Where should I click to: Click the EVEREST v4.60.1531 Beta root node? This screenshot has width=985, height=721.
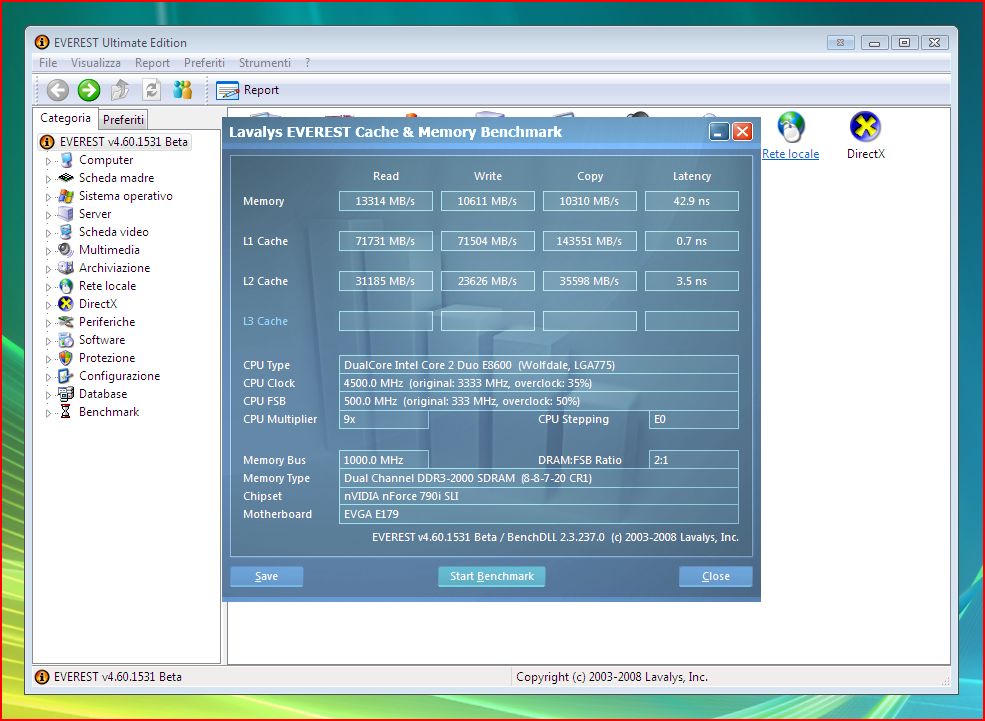point(115,142)
